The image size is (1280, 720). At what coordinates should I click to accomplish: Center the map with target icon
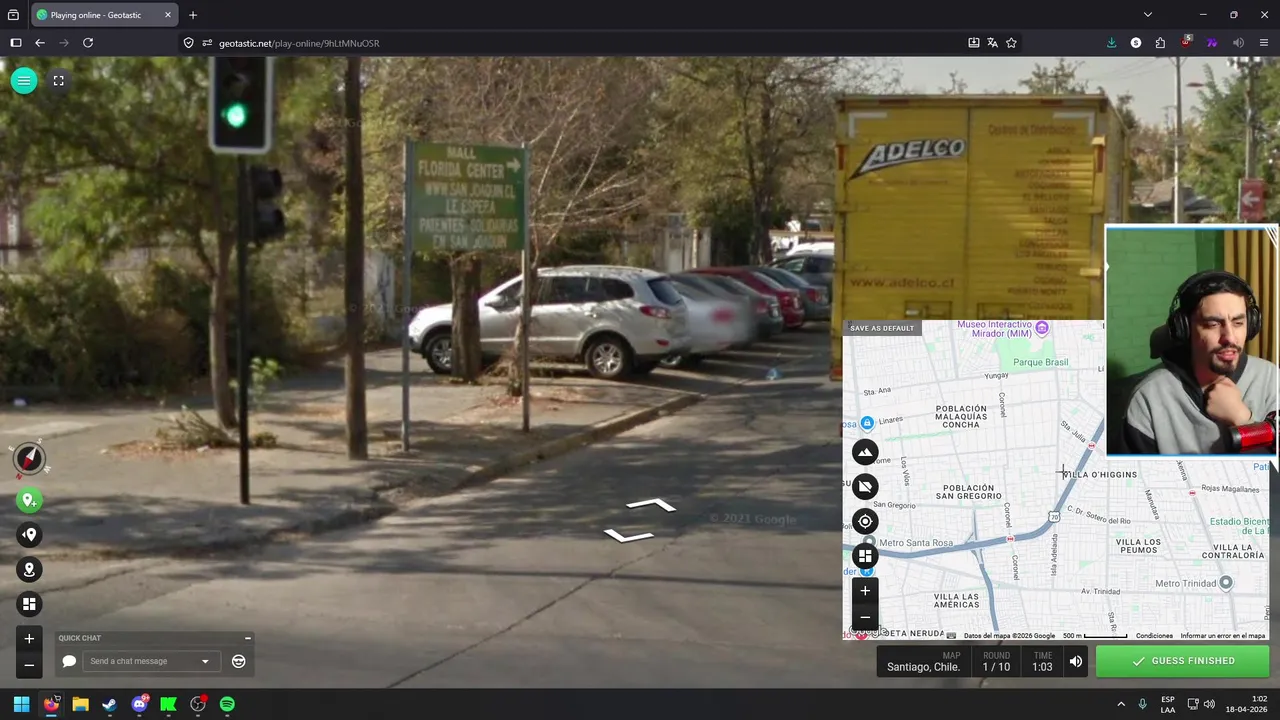point(865,521)
